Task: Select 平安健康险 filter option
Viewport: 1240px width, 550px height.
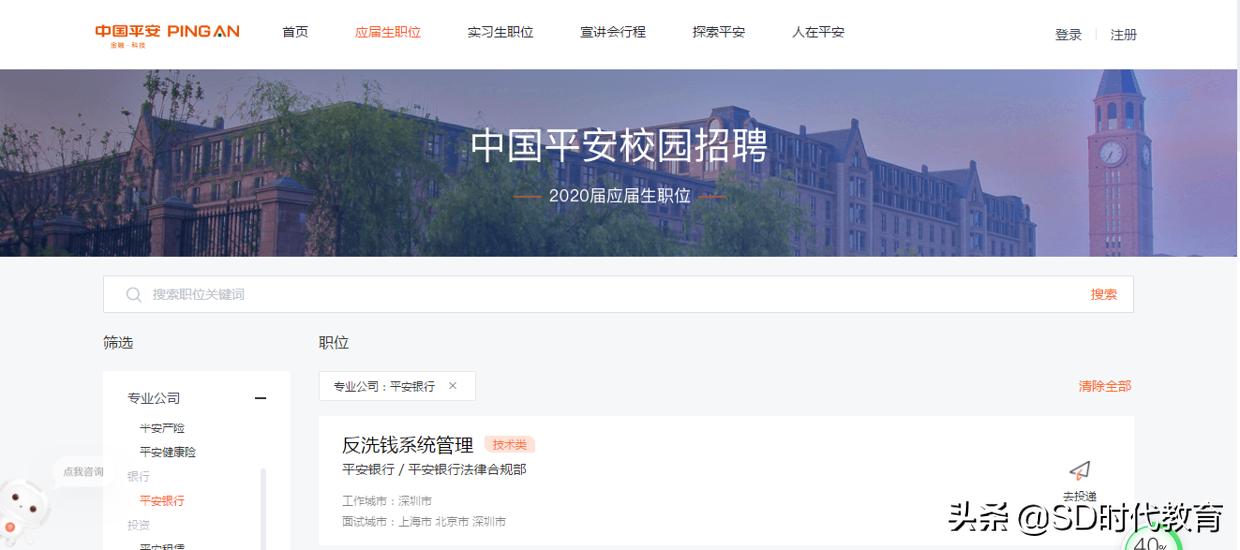Action: point(168,452)
